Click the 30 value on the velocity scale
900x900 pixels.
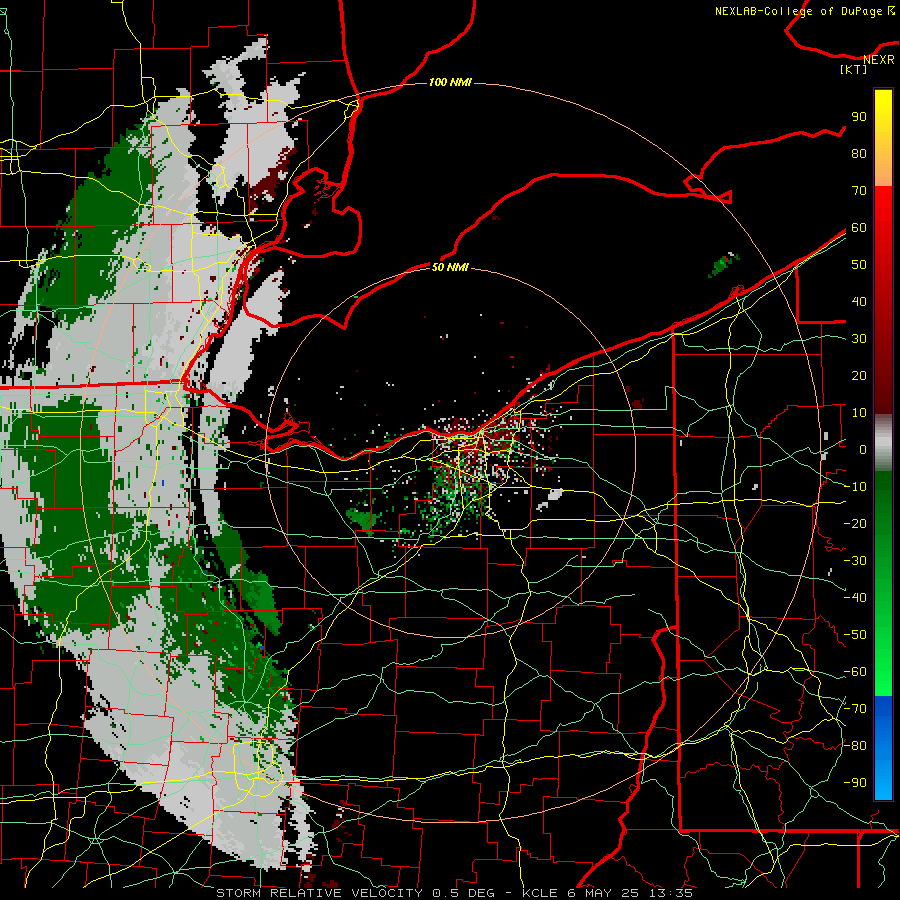pyautogui.click(x=859, y=339)
